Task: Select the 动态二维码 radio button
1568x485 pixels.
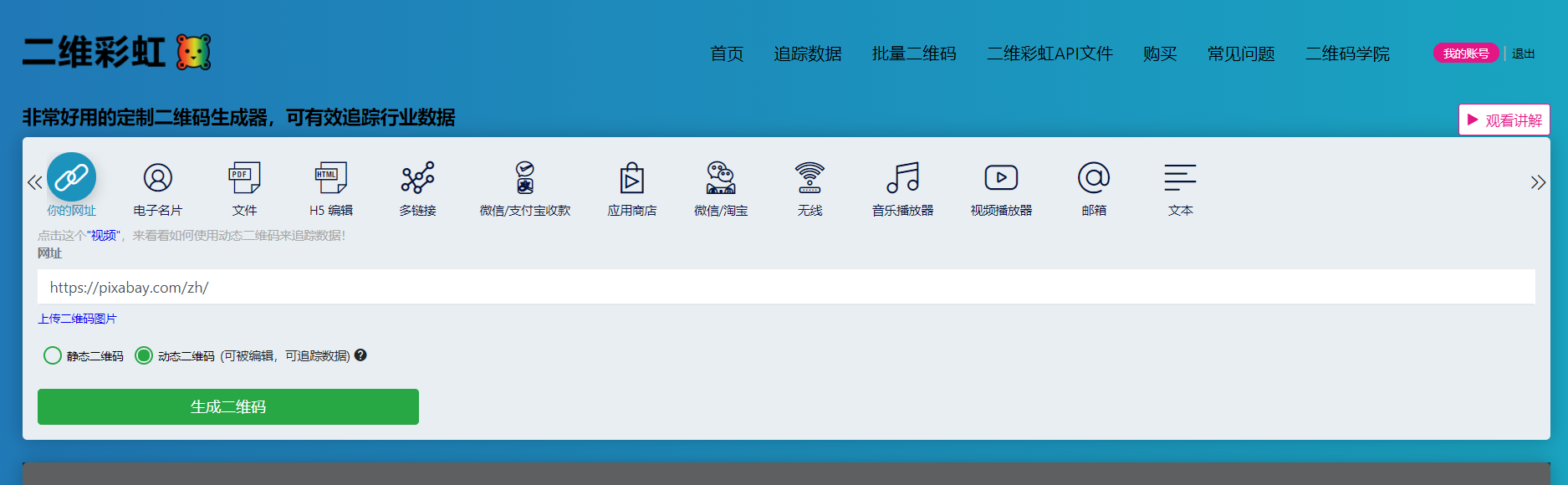Action: 144,355
